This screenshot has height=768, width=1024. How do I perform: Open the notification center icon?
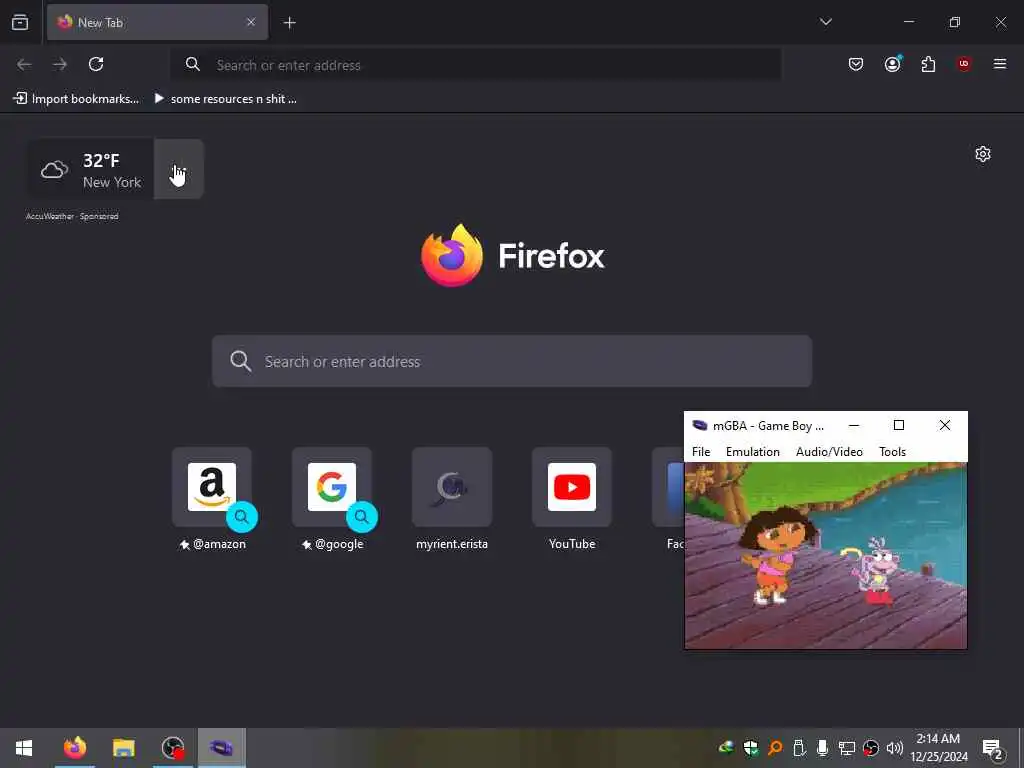point(992,748)
